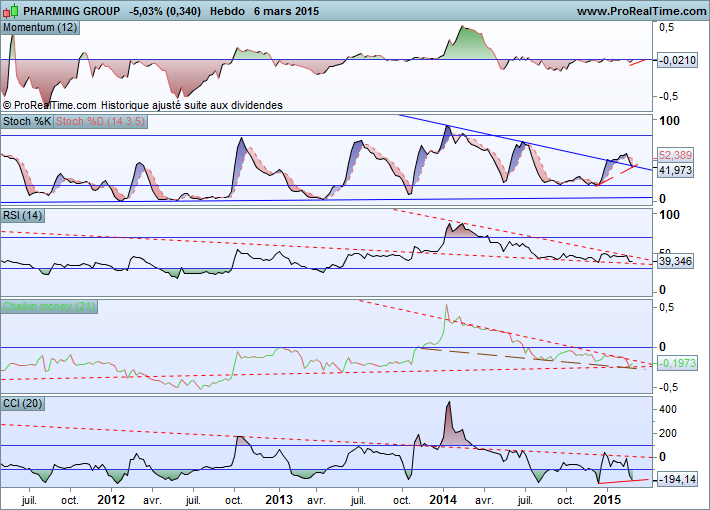Open the Momentum (12) indicator label
710x510 pixels.
click(x=40, y=27)
